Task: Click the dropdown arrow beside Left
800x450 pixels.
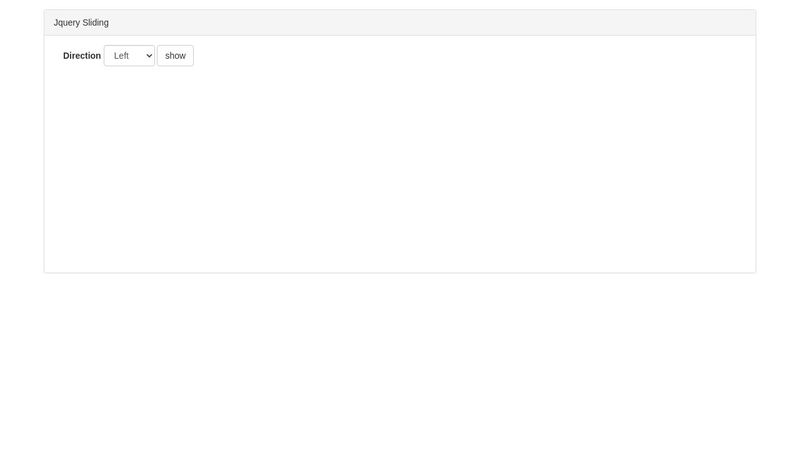Action: [149, 56]
